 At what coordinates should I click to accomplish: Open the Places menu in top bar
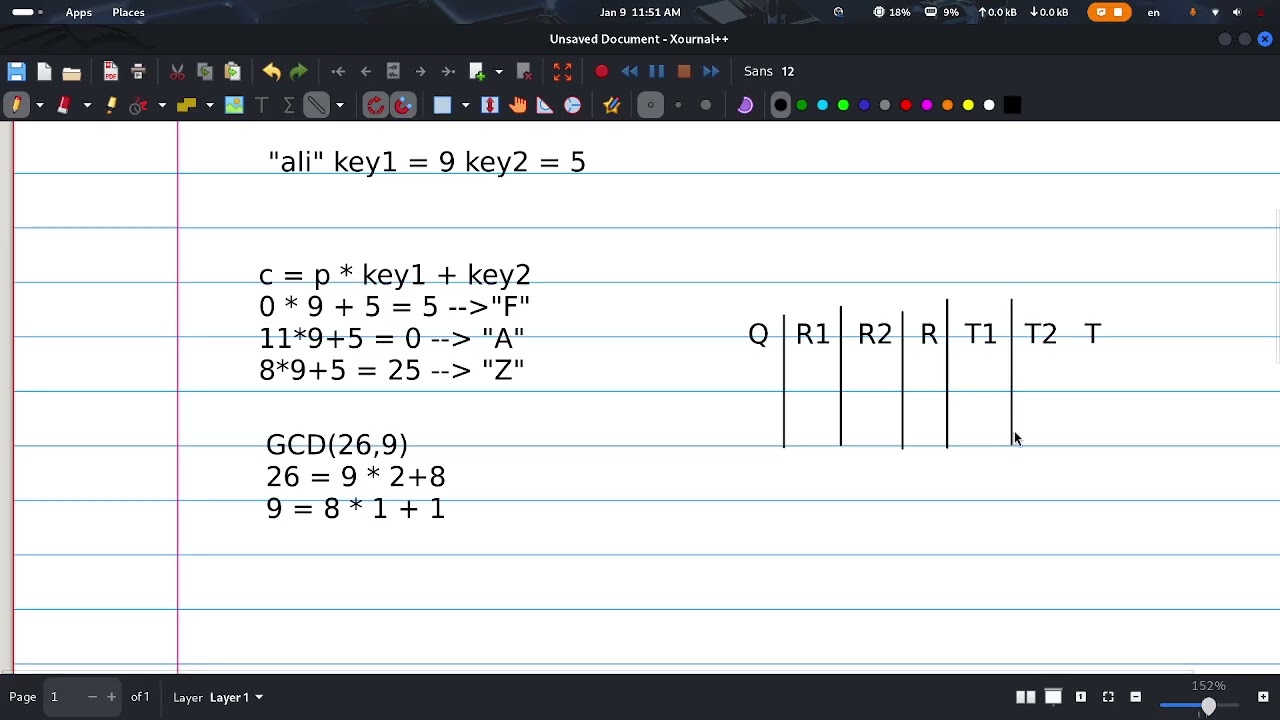click(x=128, y=12)
